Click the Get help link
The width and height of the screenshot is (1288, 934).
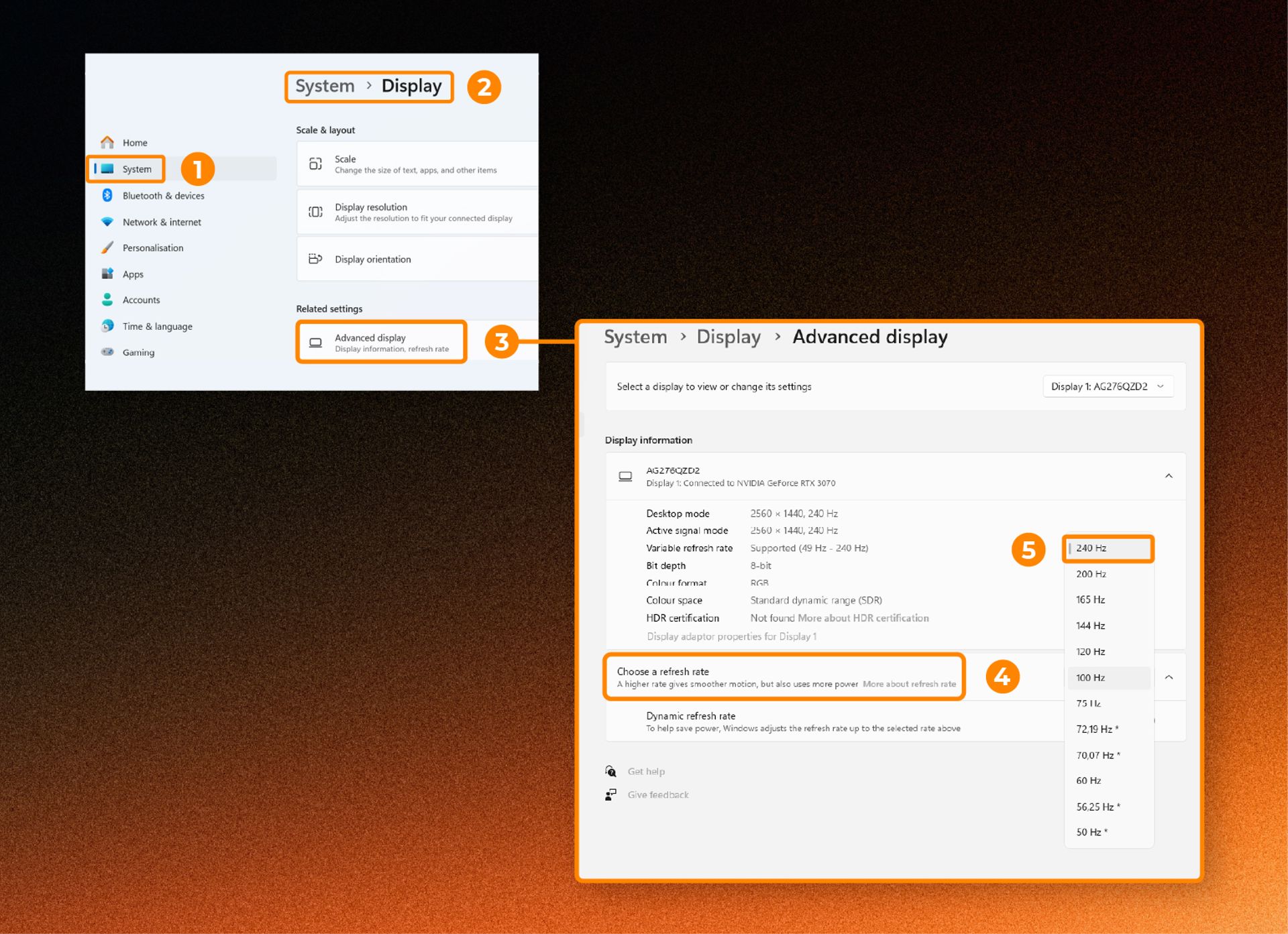[646, 771]
